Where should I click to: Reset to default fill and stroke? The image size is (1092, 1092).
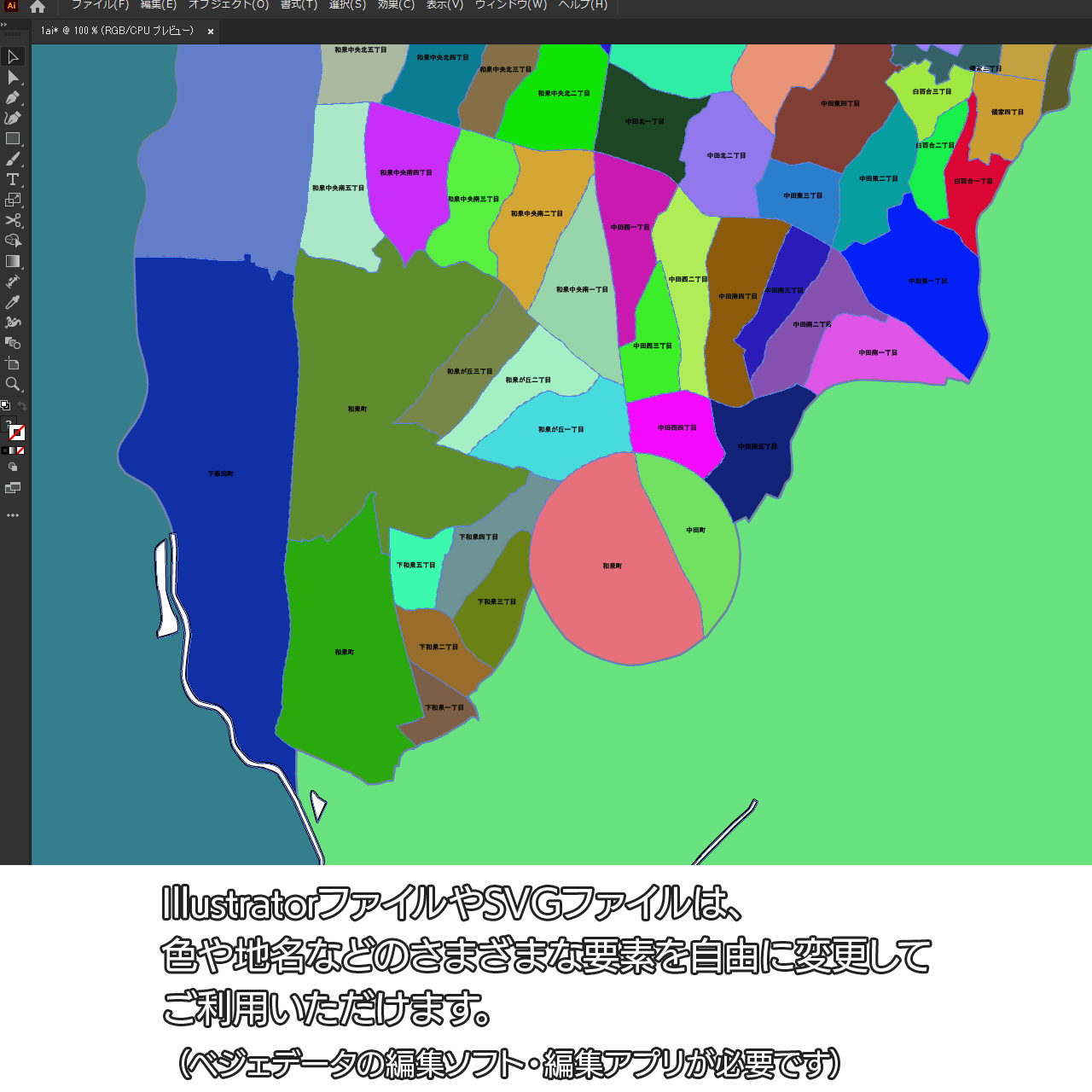click(5, 406)
